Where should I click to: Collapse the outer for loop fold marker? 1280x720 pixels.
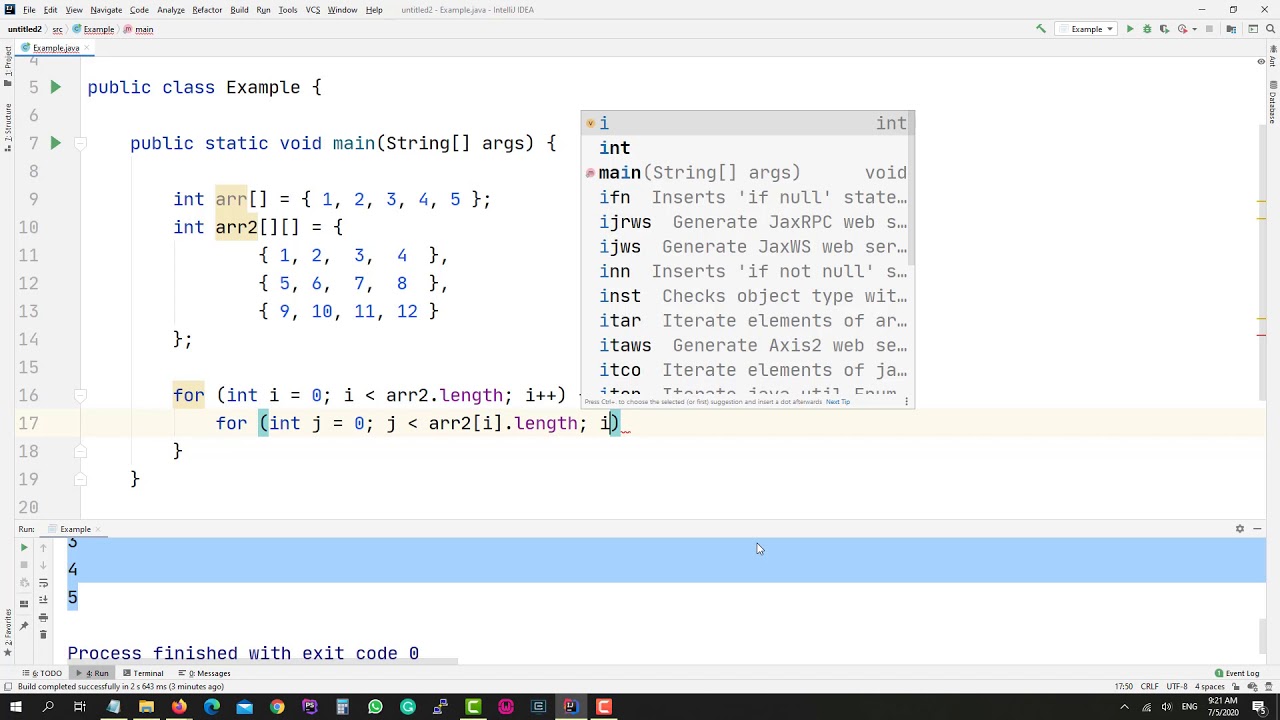click(81, 396)
